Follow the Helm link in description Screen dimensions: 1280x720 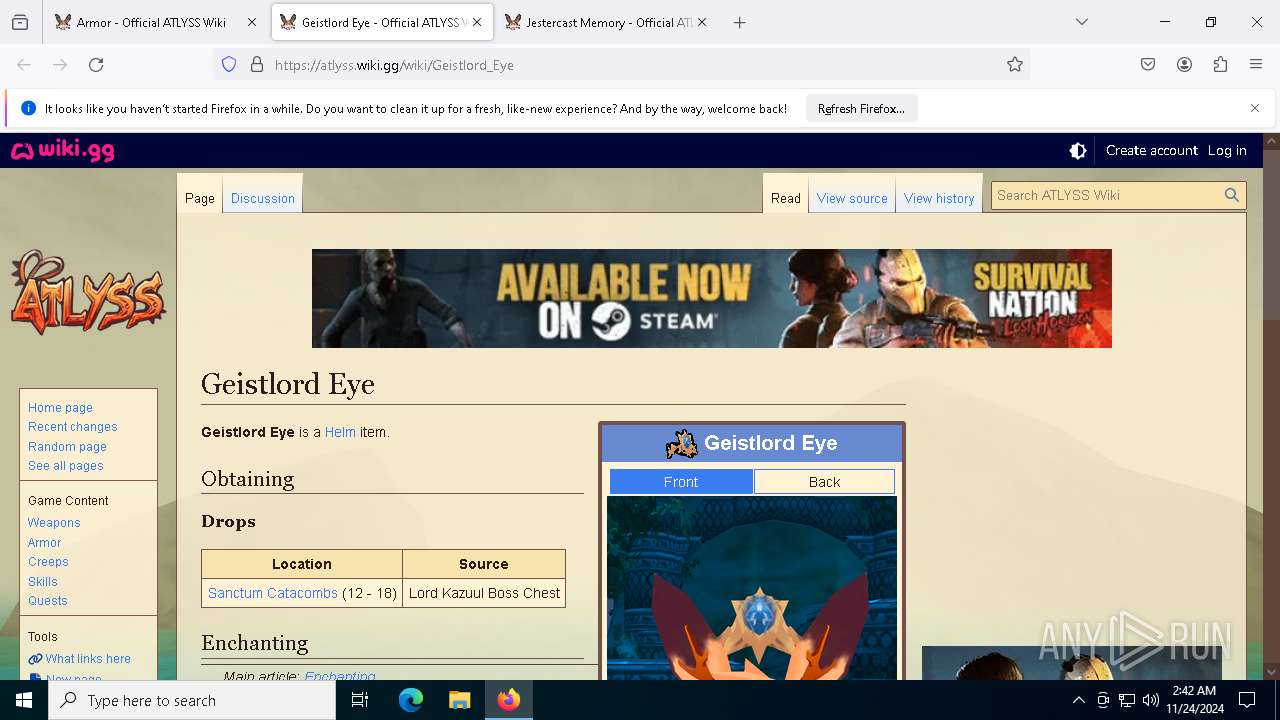(340, 432)
